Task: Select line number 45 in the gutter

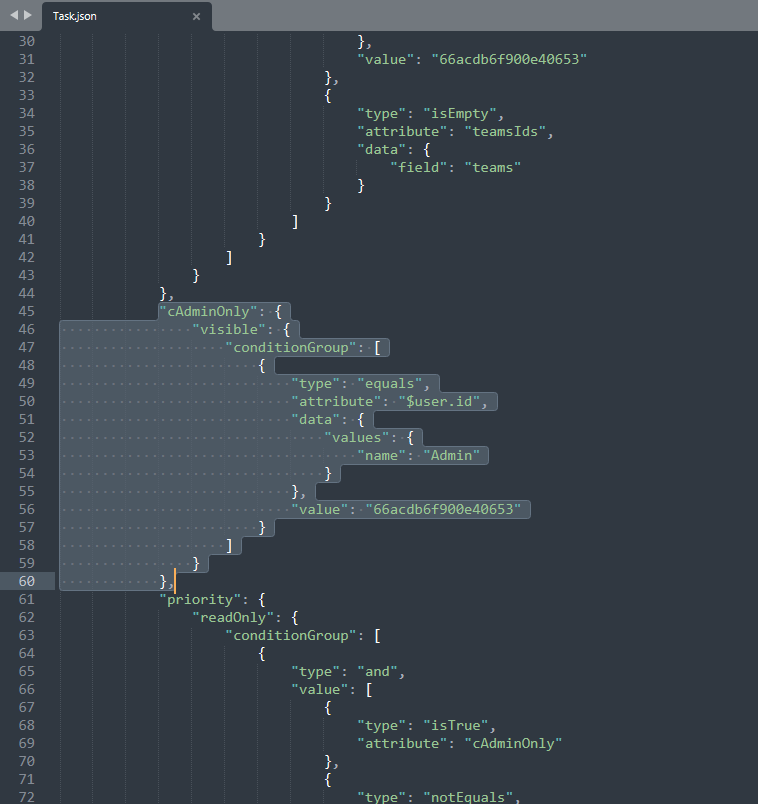Action: coord(26,311)
